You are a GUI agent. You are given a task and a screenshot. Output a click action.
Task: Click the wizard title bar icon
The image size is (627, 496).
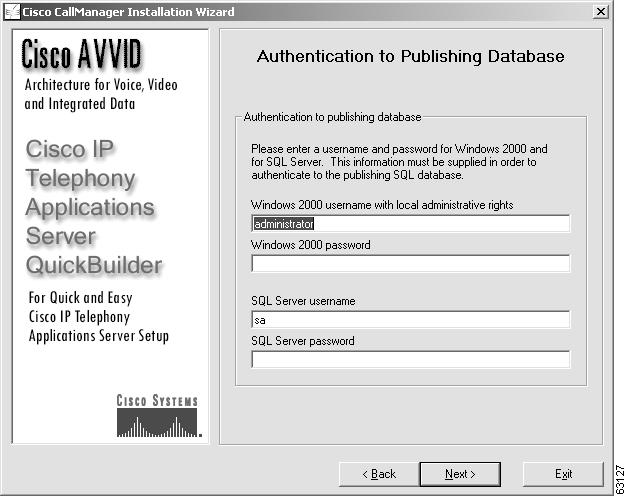click(x=12, y=12)
